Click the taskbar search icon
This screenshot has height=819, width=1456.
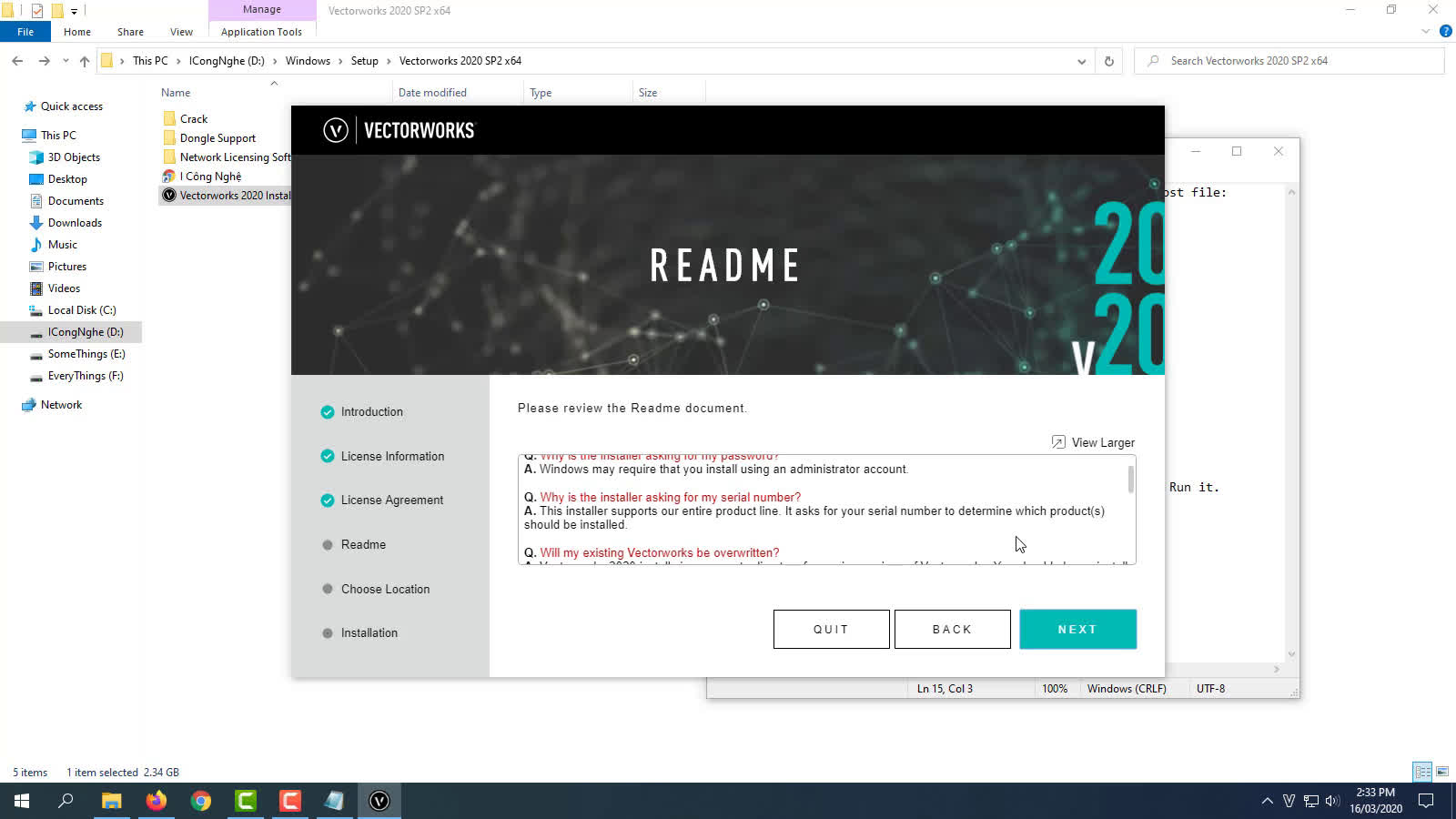(x=66, y=801)
